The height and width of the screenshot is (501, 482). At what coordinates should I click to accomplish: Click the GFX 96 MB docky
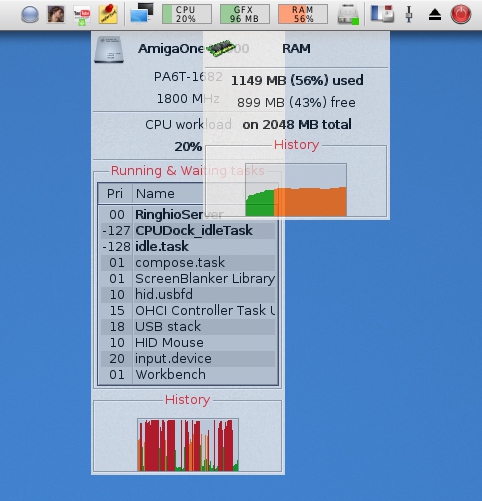(x=245, y=14)
